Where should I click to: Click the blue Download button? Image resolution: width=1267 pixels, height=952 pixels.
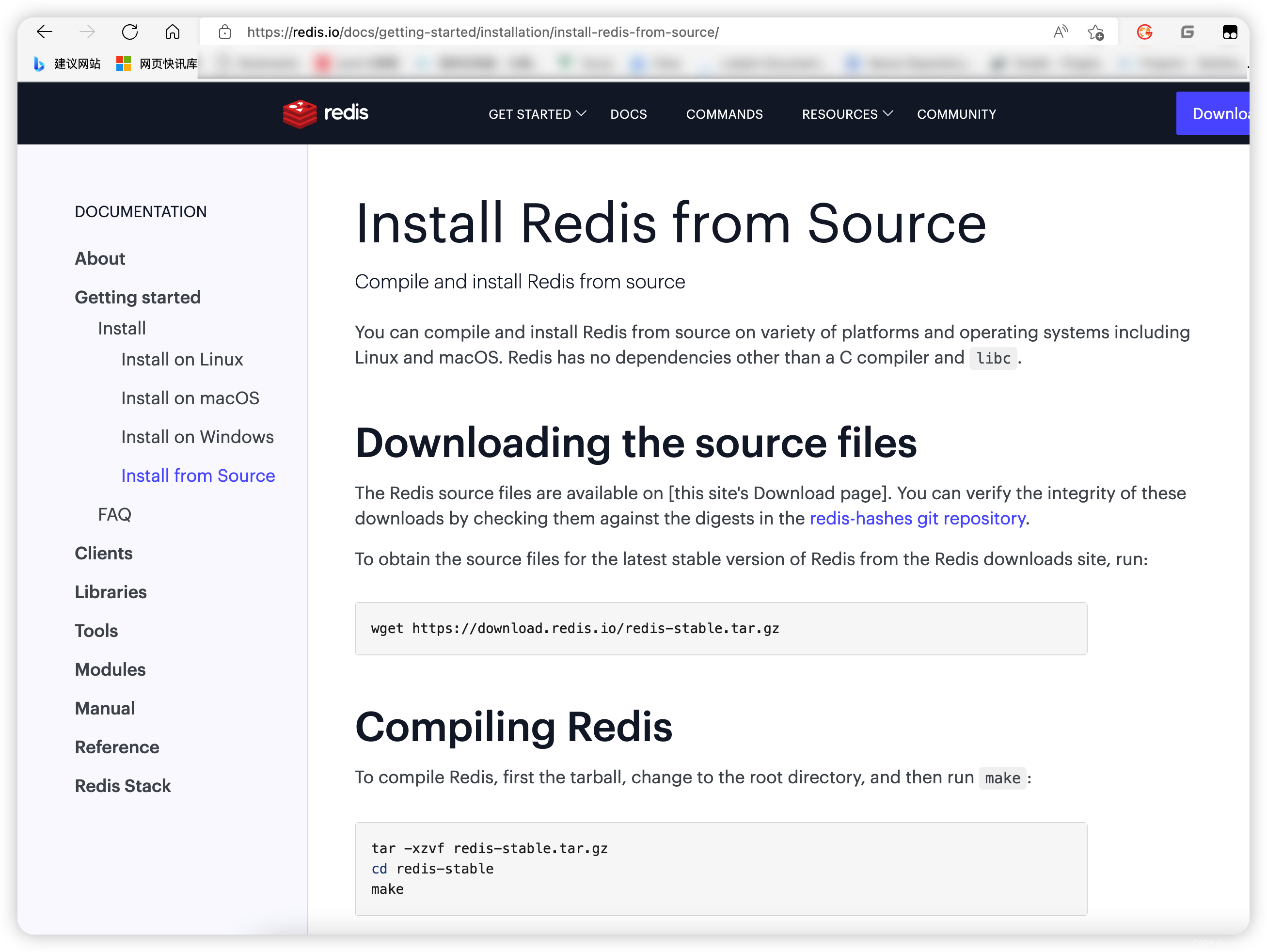(x=1213, y=113)
